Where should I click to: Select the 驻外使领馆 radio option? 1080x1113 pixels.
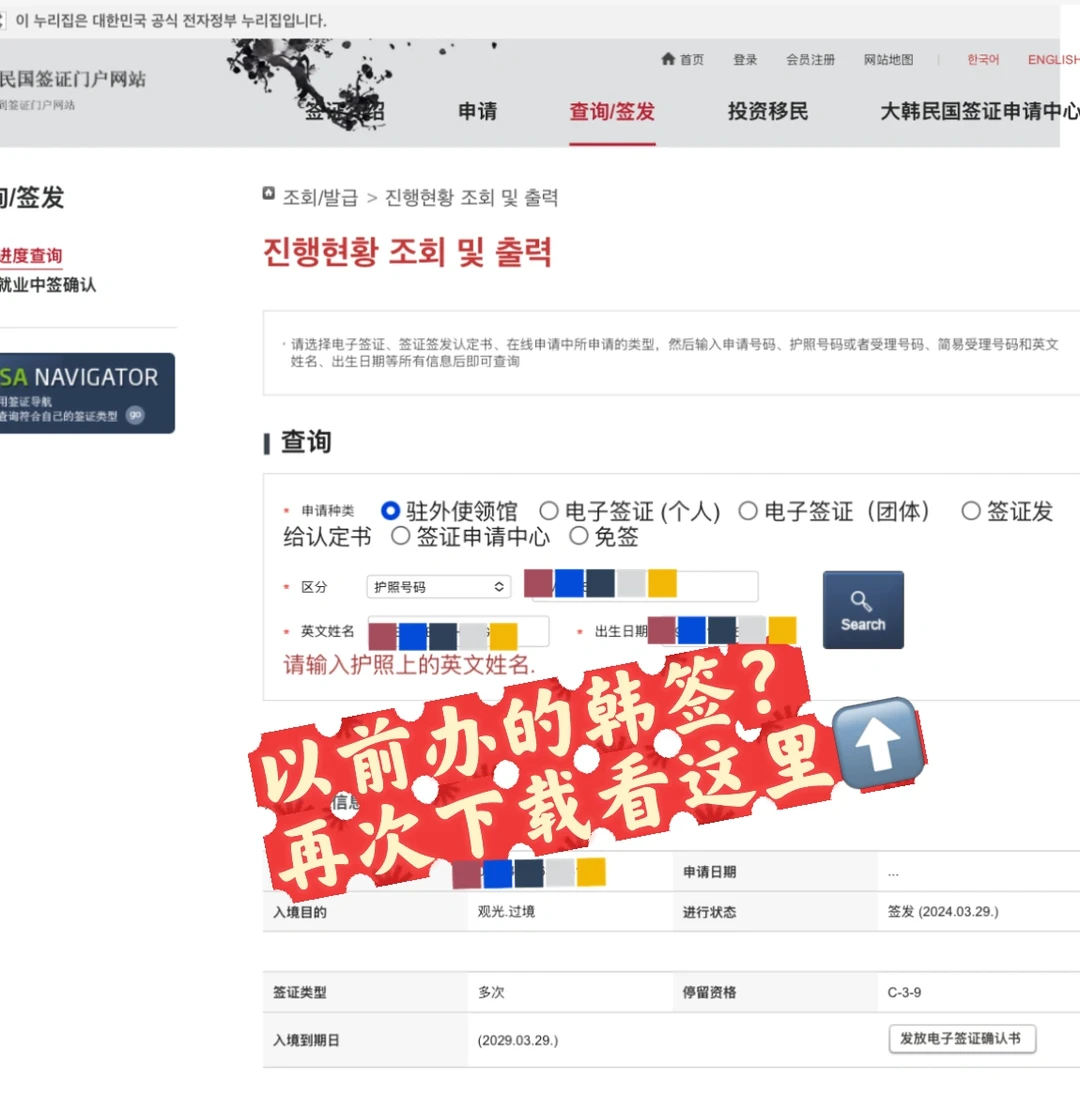(390, 510)
